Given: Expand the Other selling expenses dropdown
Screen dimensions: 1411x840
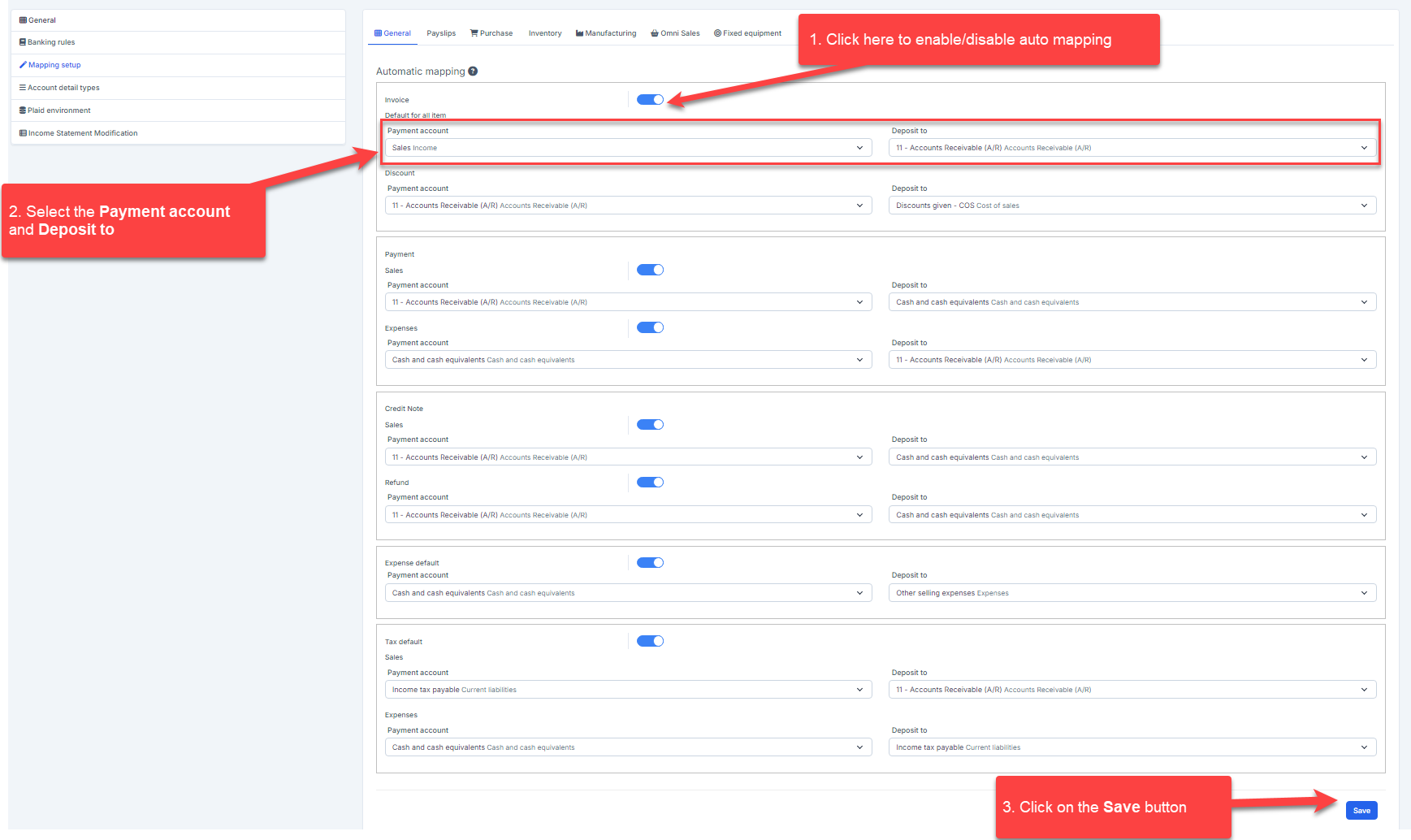Looking at the screenshot, I should [1132, 593].
